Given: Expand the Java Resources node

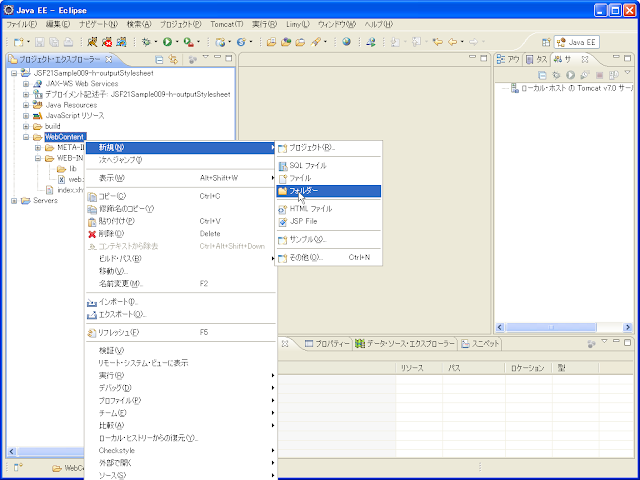Looking at the screenshot, I should coord(26,105).
